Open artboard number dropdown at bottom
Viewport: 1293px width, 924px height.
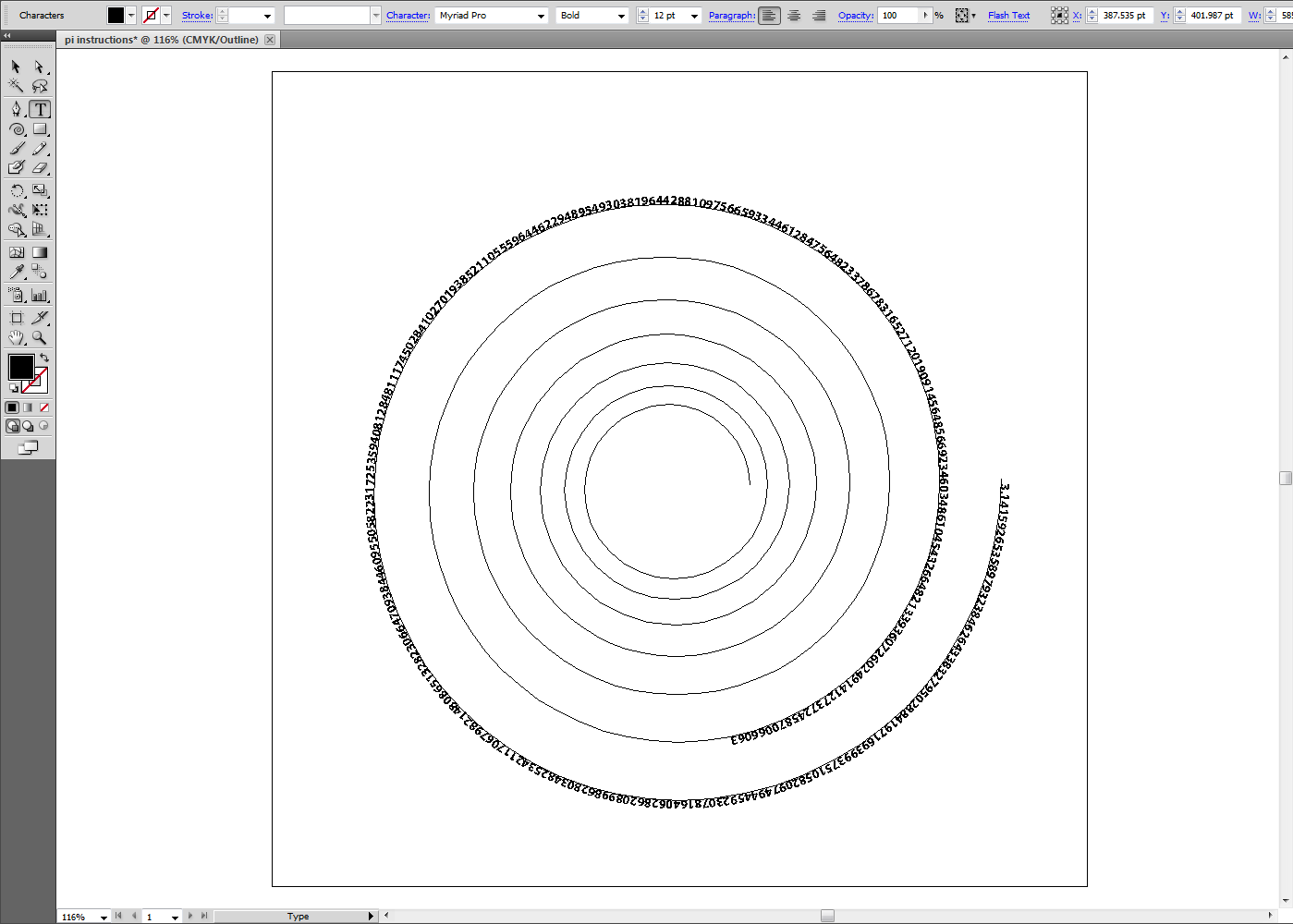pos(175,917)
